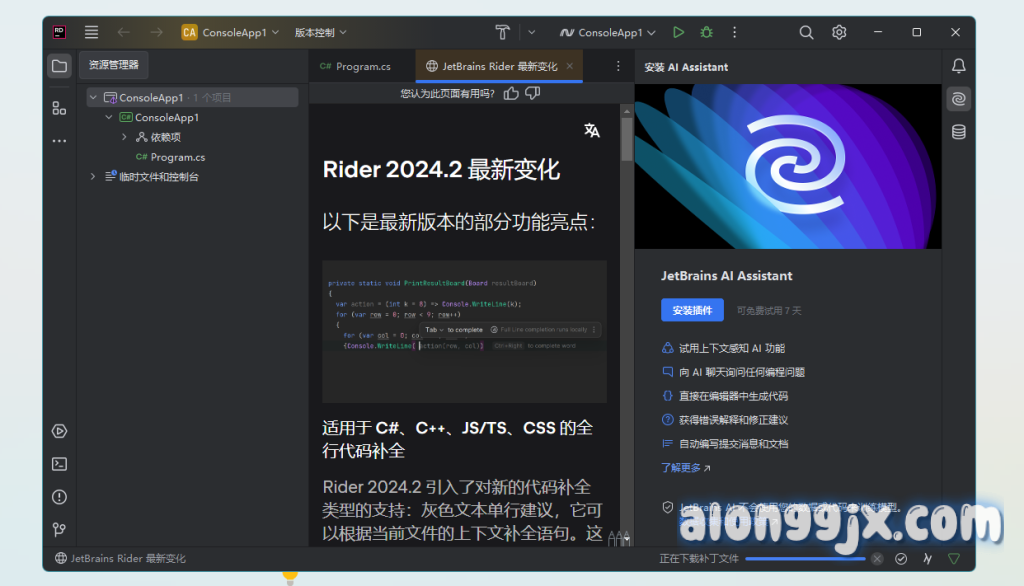Click the download patch progress bar
Screen dimensions: 1024x586
(805, 559)
